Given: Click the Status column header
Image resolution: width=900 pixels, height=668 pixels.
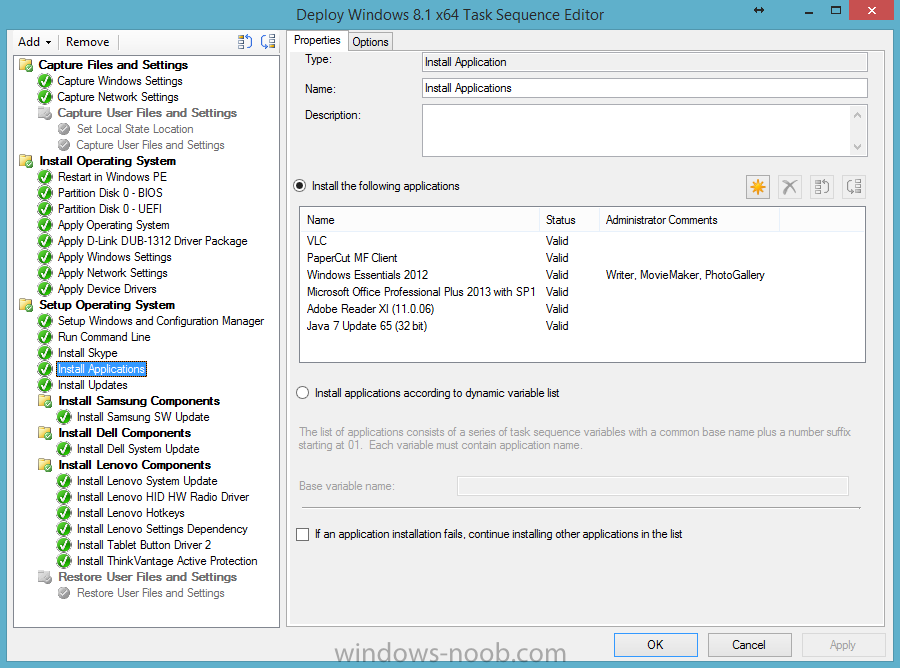Looking at the screenshot, I should (569, 220).
